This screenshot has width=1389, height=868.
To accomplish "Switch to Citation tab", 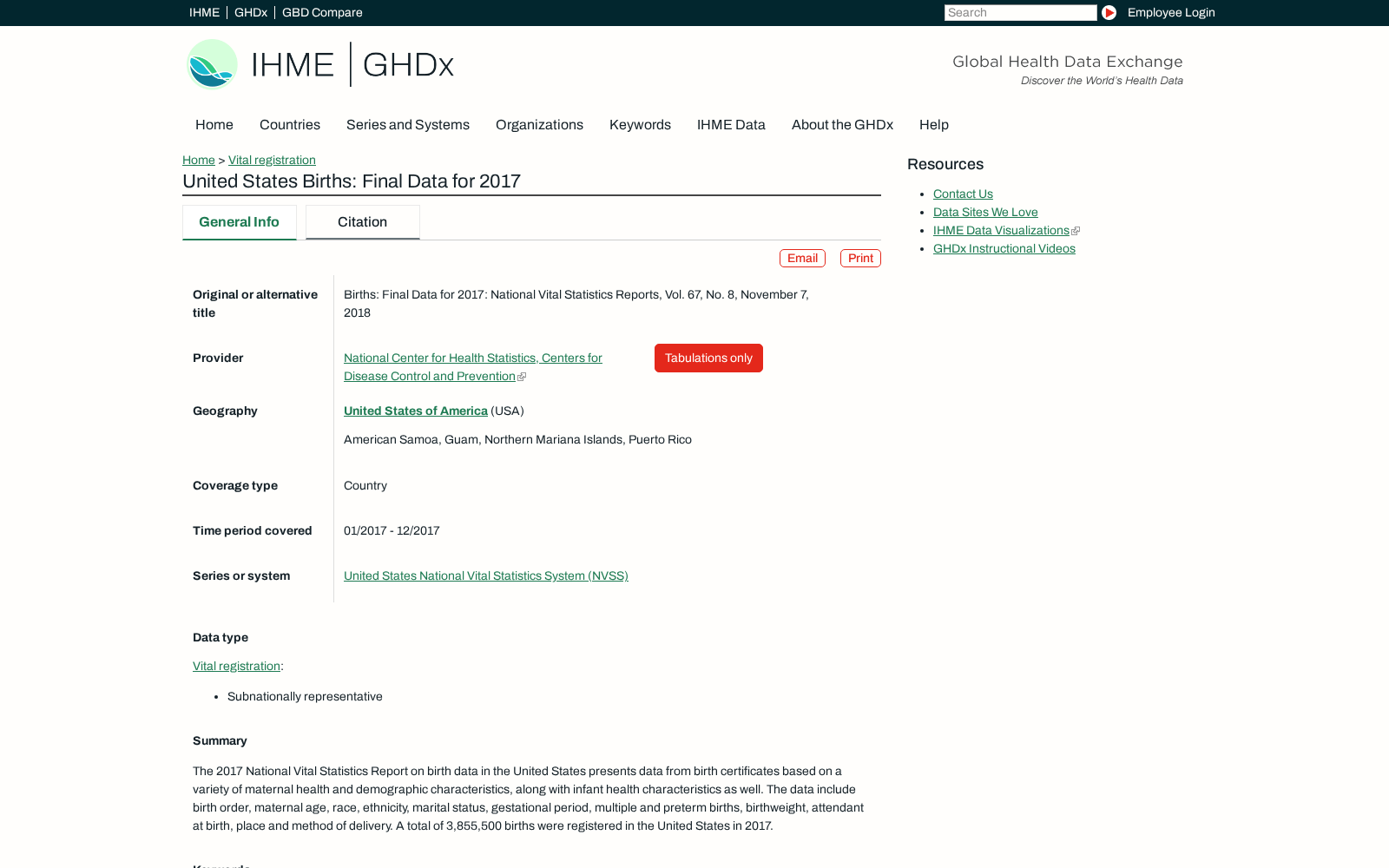I will (x=363, y=222).
